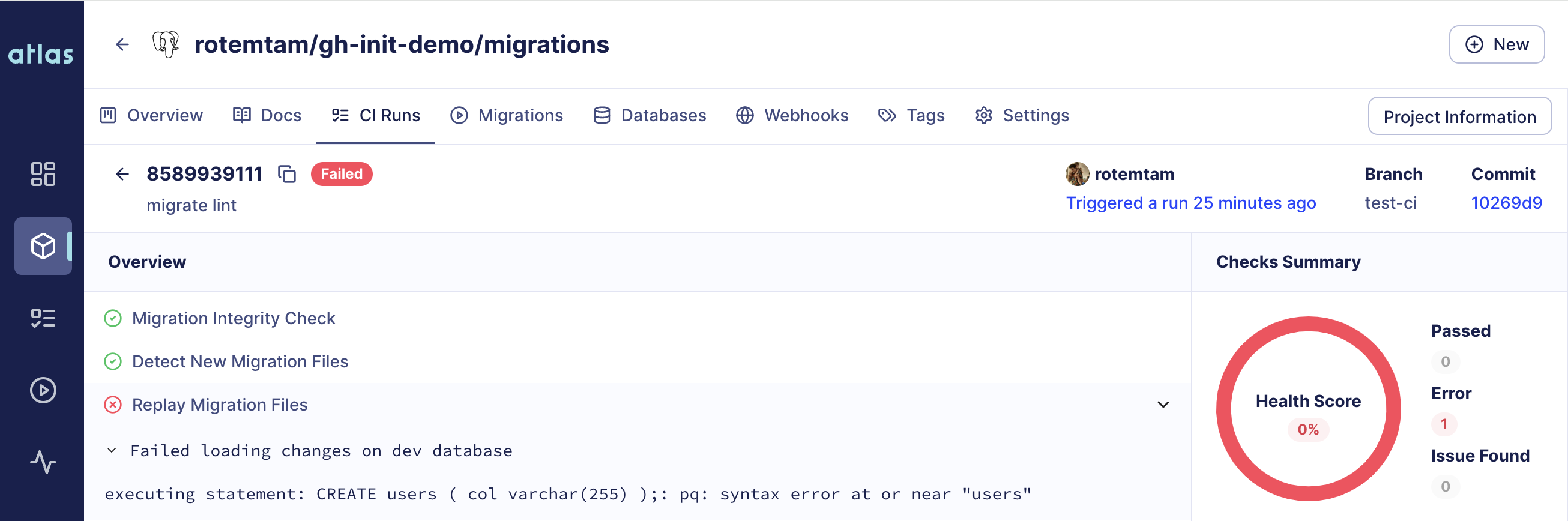Open commit 10269d9 link

(1507, 203)
